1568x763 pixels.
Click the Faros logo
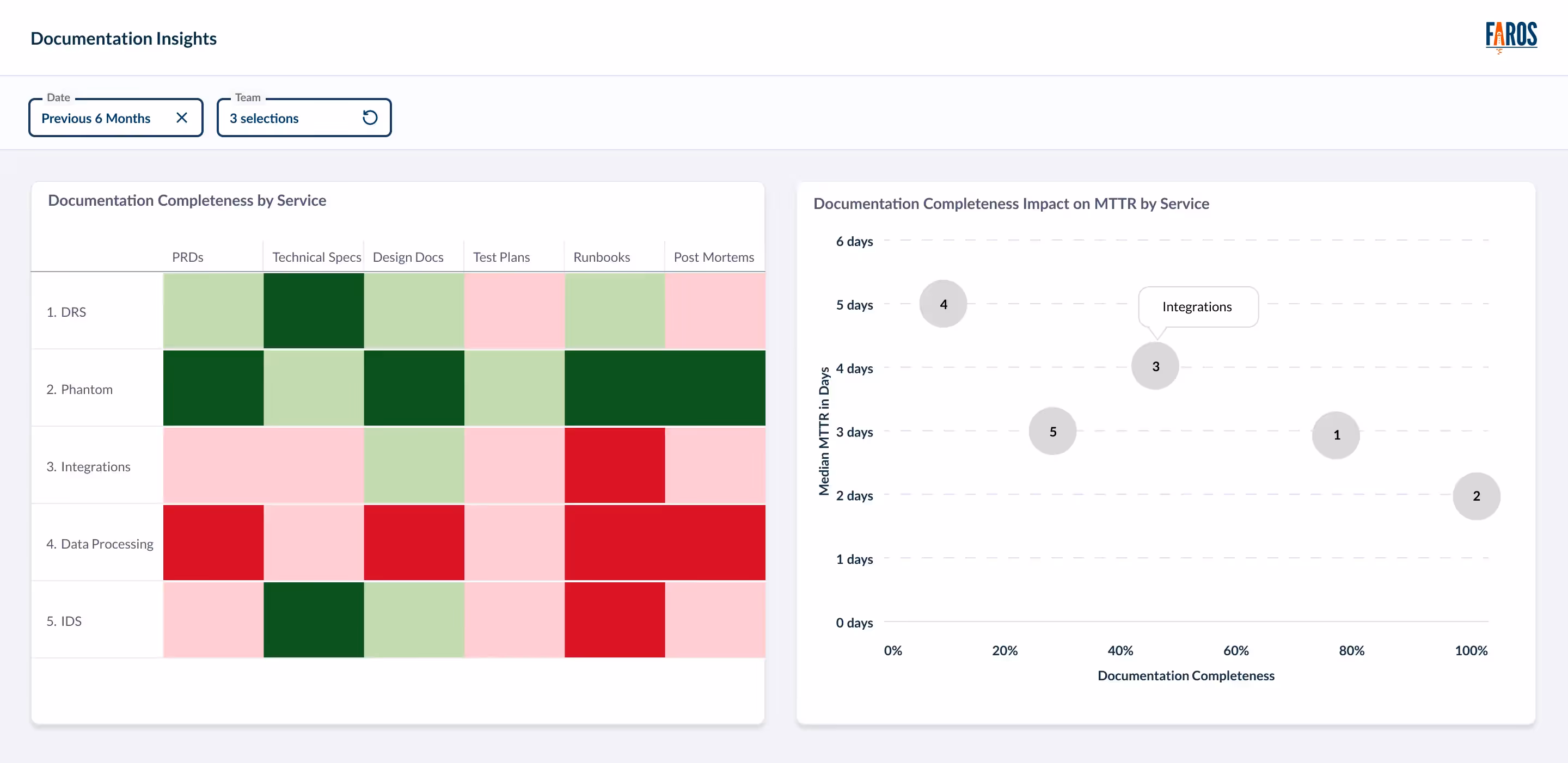1510,36
